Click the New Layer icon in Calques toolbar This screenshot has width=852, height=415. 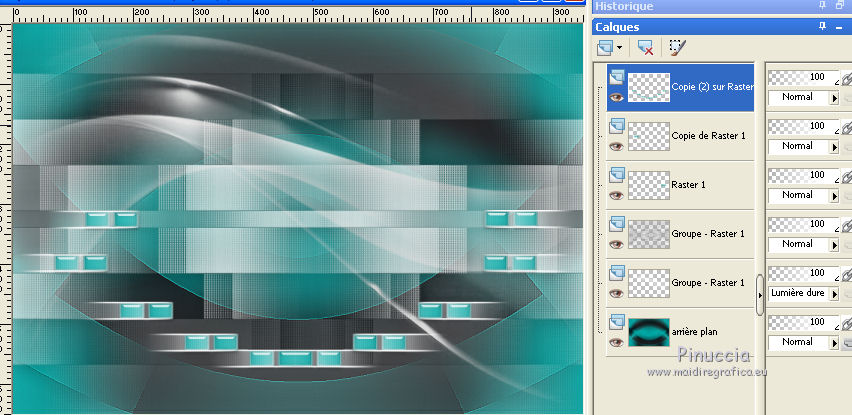pos(604,47)
